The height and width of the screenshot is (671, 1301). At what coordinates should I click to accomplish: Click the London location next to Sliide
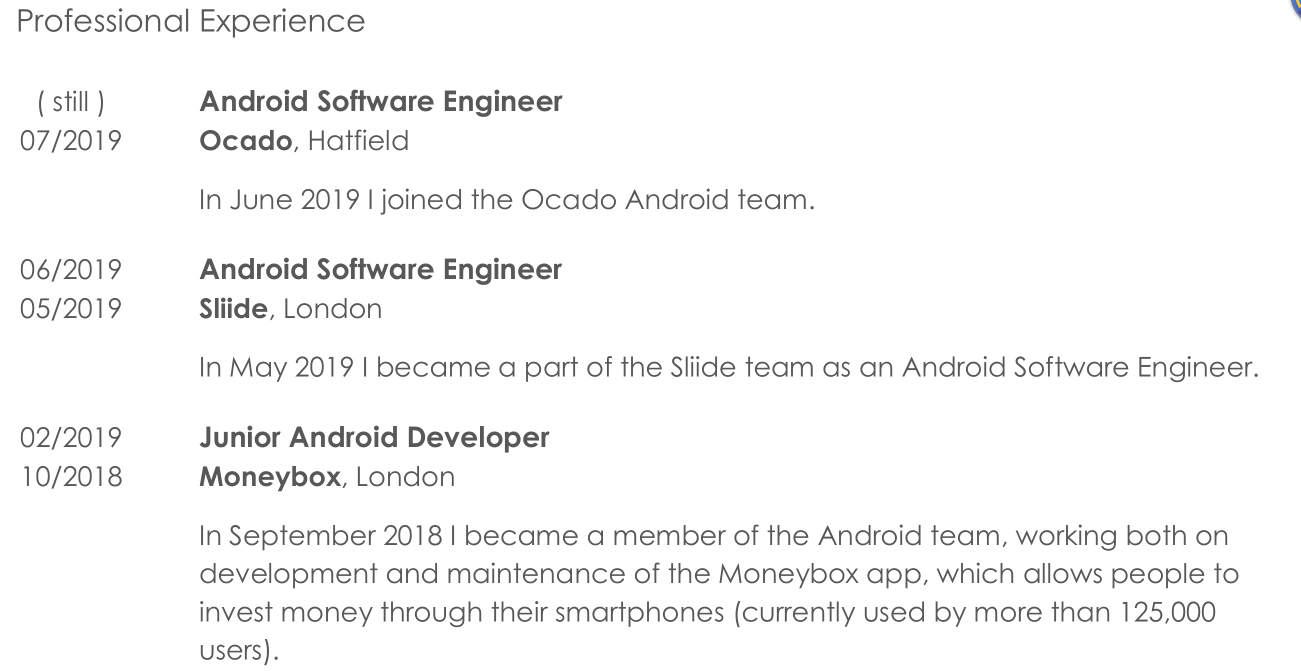(332, 309)
